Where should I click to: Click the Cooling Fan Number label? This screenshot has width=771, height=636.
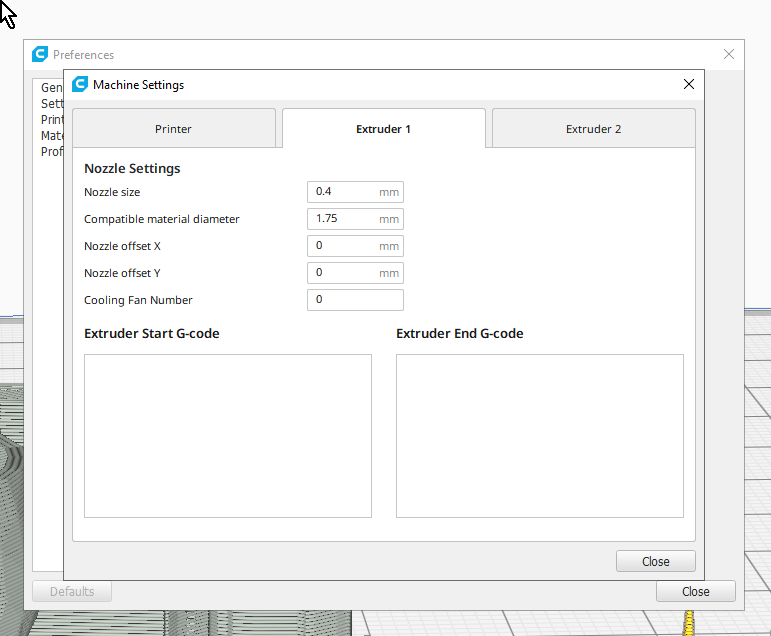point(138,300)
